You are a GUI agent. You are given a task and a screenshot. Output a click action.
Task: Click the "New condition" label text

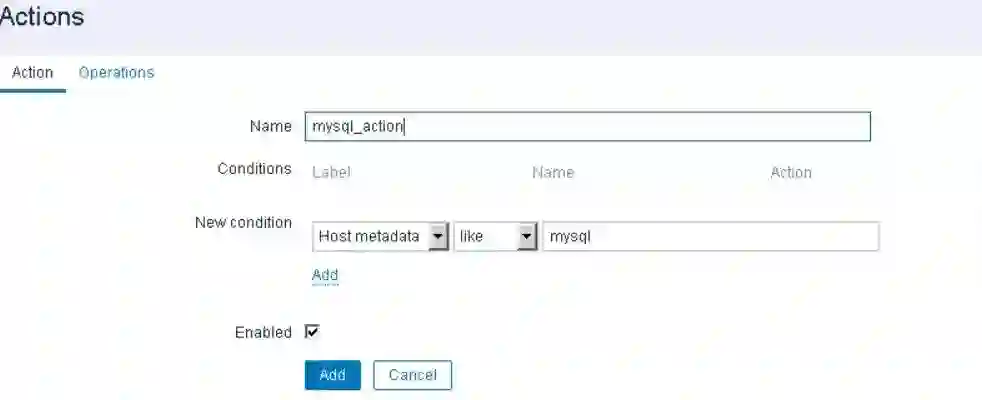click(x=243, y=222)
